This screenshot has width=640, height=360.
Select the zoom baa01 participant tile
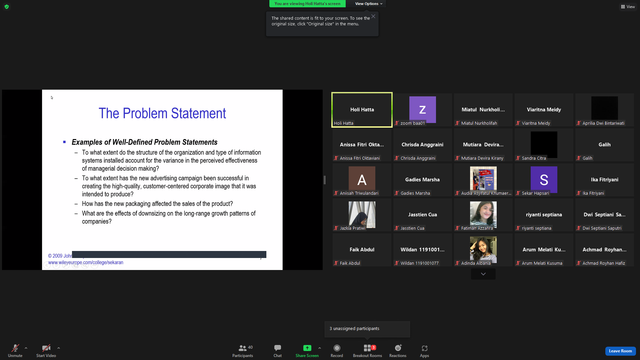coord(422,110)
